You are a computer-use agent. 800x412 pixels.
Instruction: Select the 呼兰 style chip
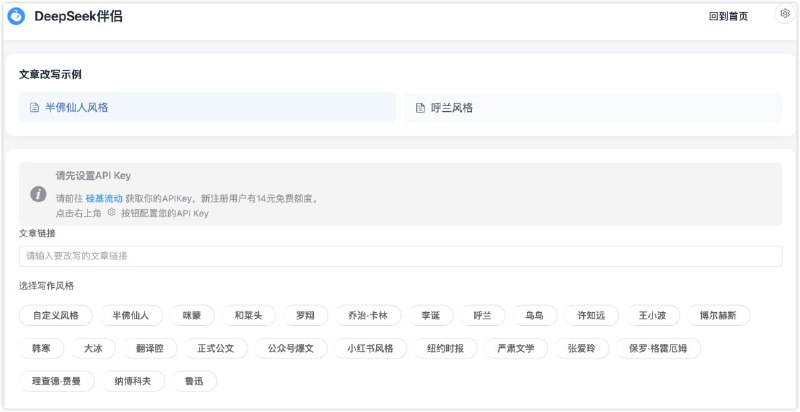tap(483, 316)
